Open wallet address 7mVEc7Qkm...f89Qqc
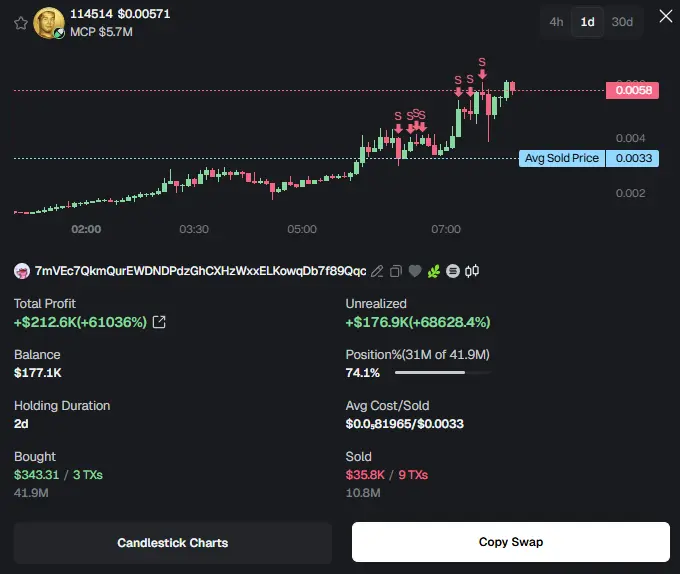This screenshot has height=574, width=680. (x=200, y=271)
